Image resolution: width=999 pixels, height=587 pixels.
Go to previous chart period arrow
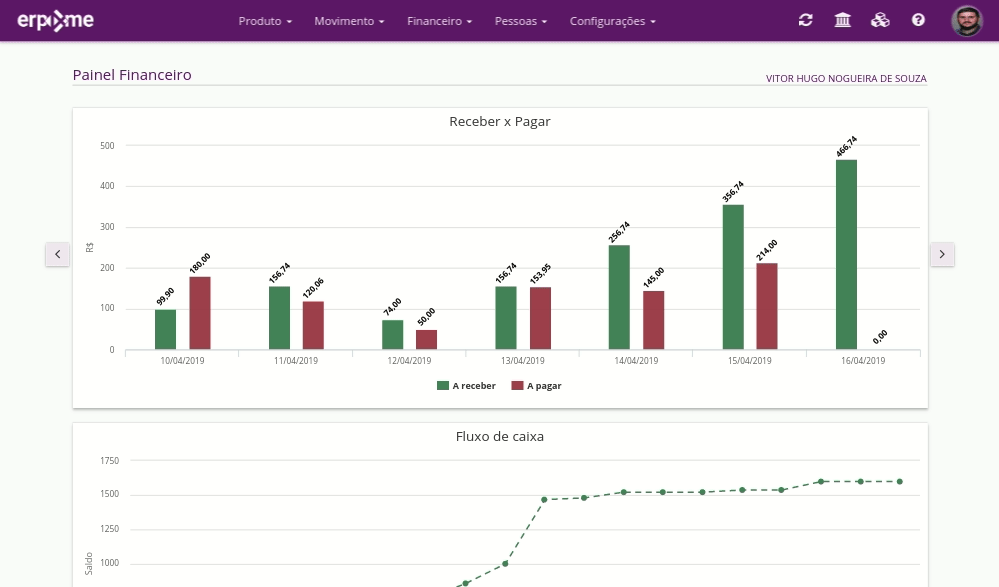[x=57, y=255]
